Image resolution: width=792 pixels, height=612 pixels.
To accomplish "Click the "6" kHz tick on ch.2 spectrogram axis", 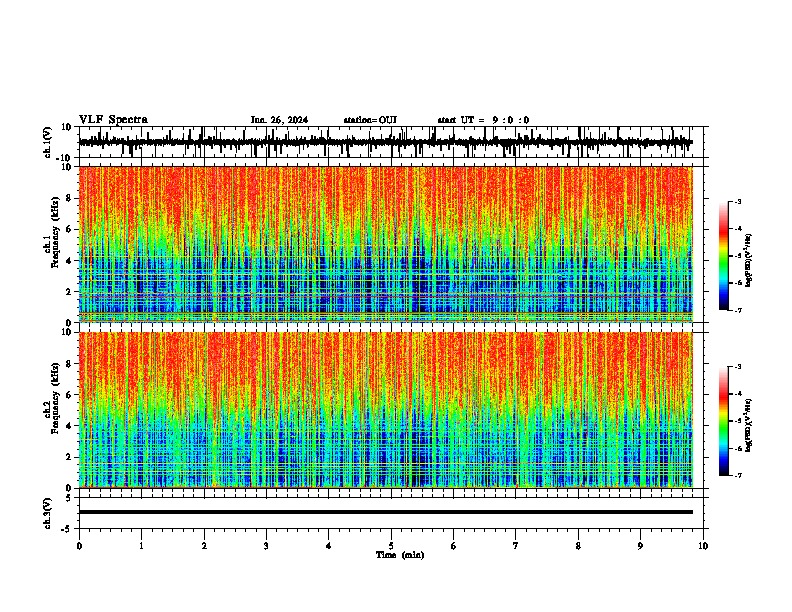I will [x=69, y=395].
